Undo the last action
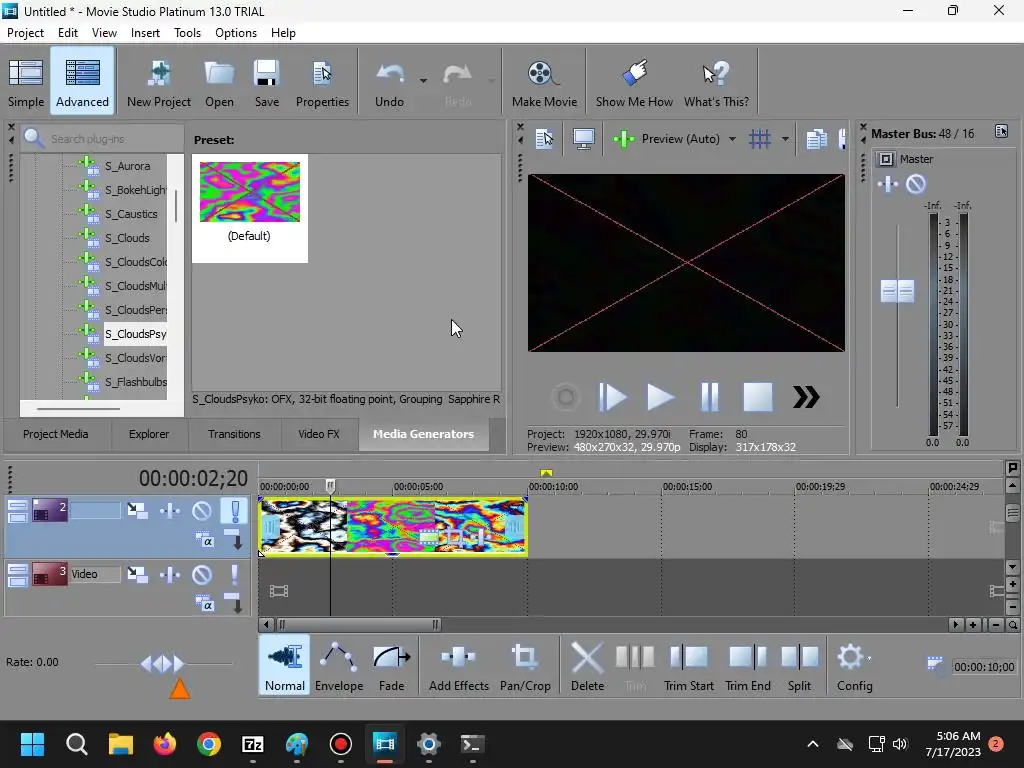 [389, 82]
